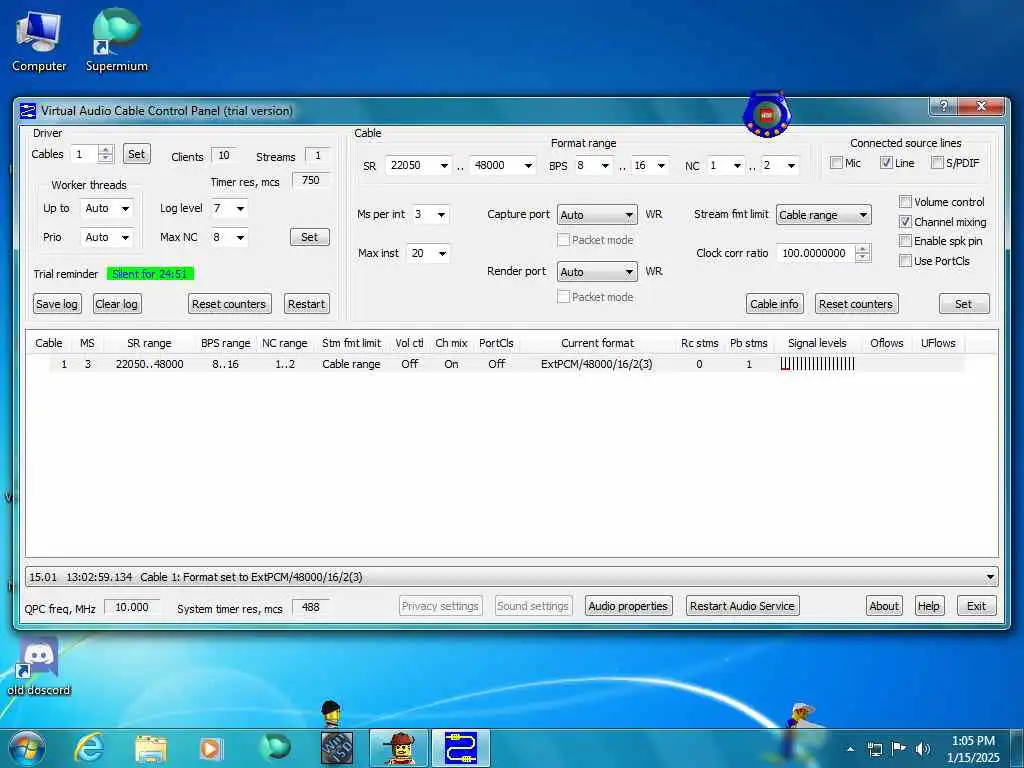Open Supermium browser in the taskbar
The height and width of the screenshot is (768, 1024).
274,748
